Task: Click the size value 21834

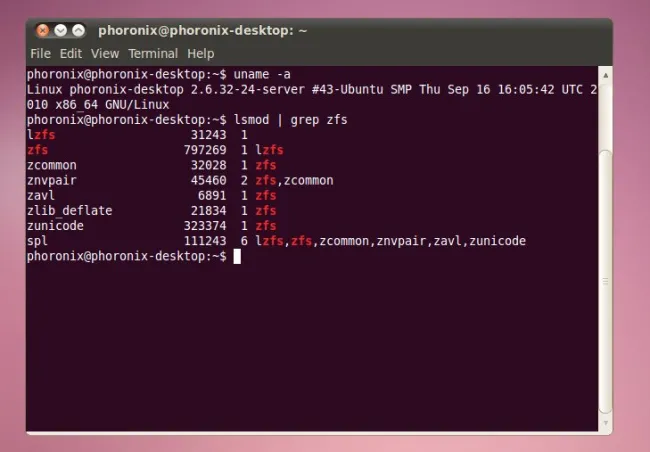Action: click(x=209, y=211)
